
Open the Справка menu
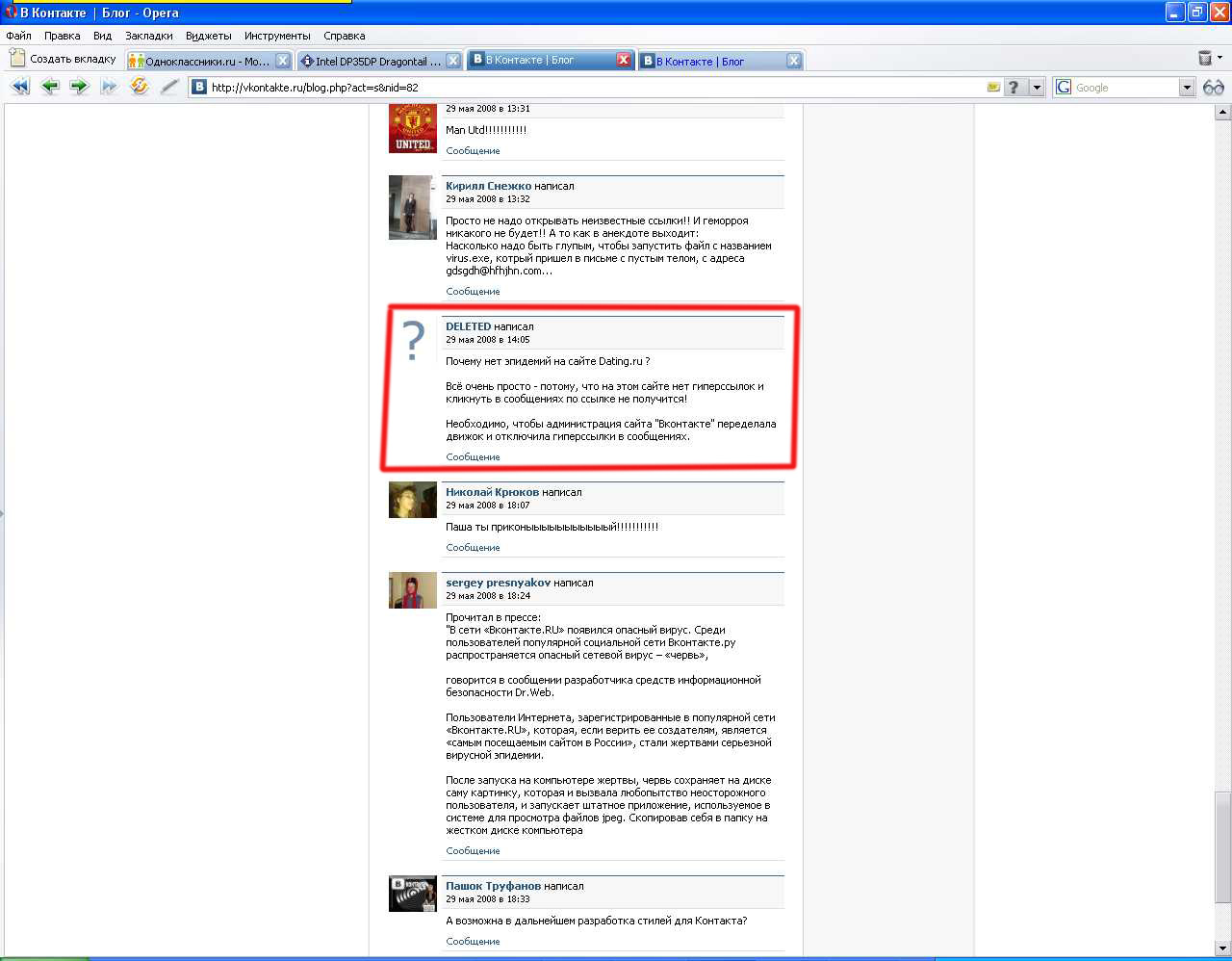[x=345, y=36]
